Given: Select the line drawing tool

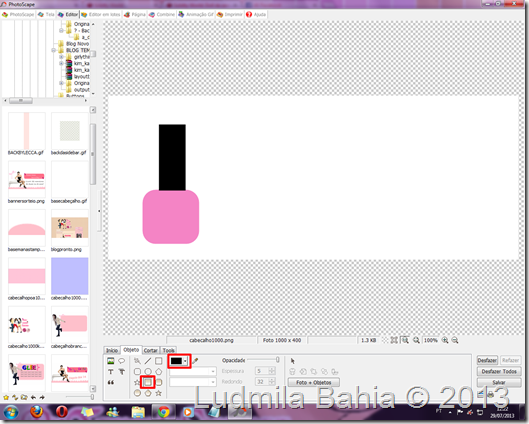Looking at the screenshot, I should (x=148, y=361).
